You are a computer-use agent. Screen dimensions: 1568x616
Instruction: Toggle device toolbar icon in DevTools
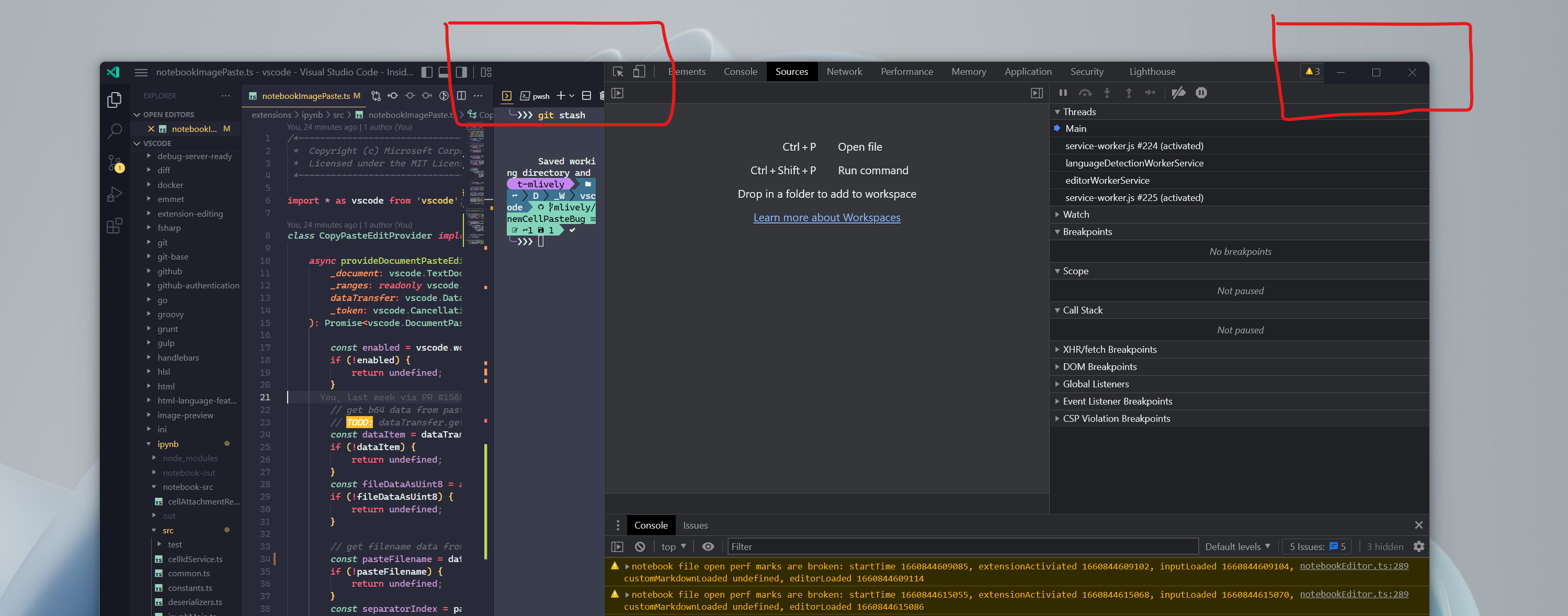[639, 72]
